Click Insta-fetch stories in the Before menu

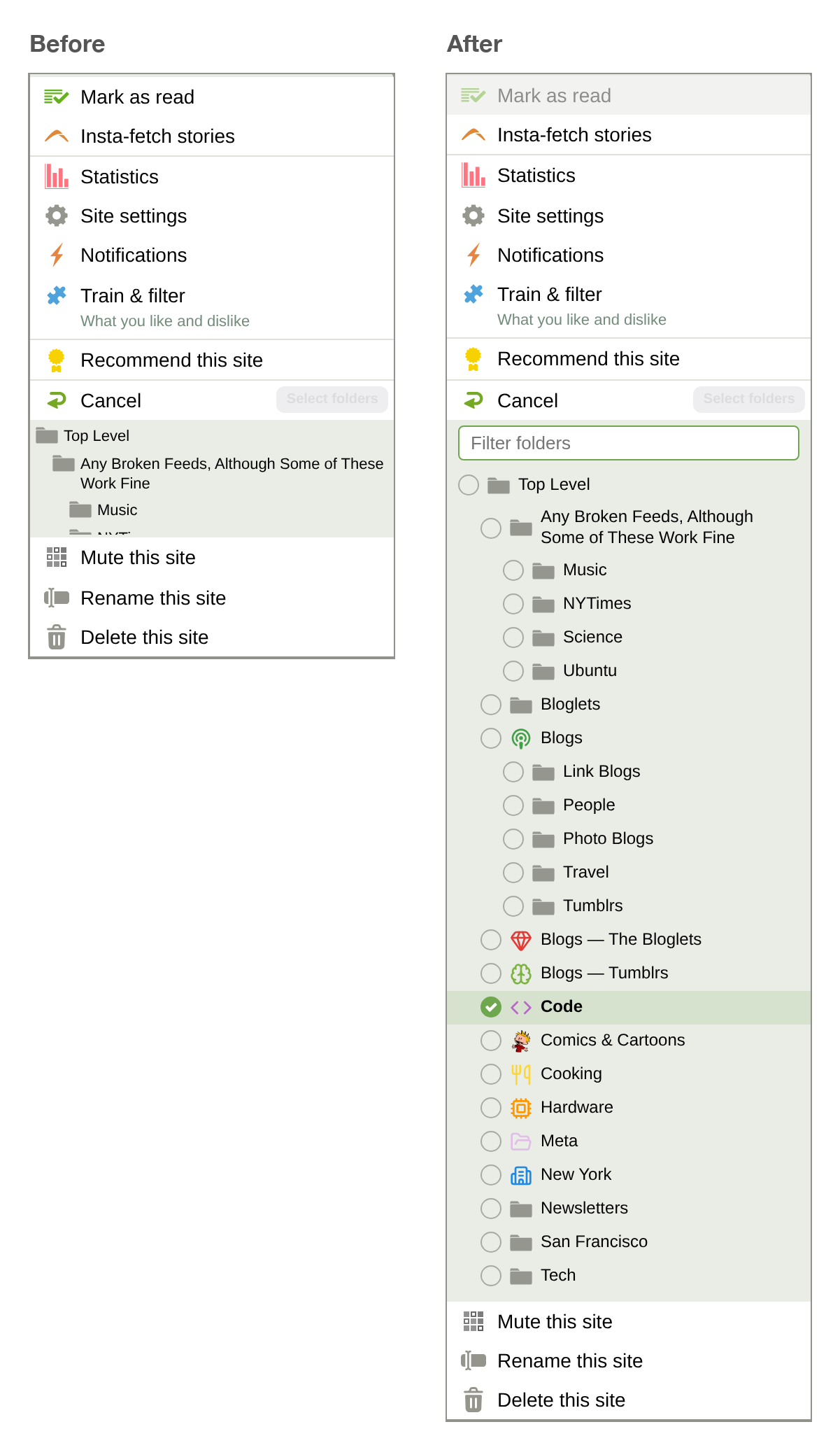pos(212,136)
